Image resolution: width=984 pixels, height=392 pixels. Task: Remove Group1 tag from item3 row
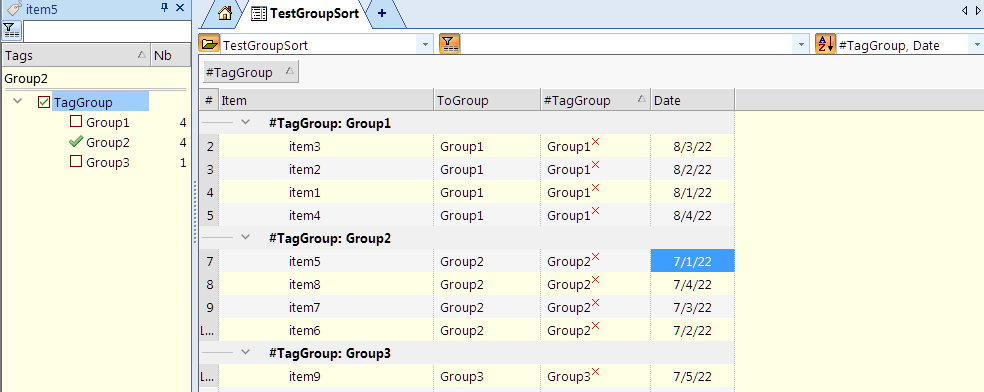coord(596,142)
